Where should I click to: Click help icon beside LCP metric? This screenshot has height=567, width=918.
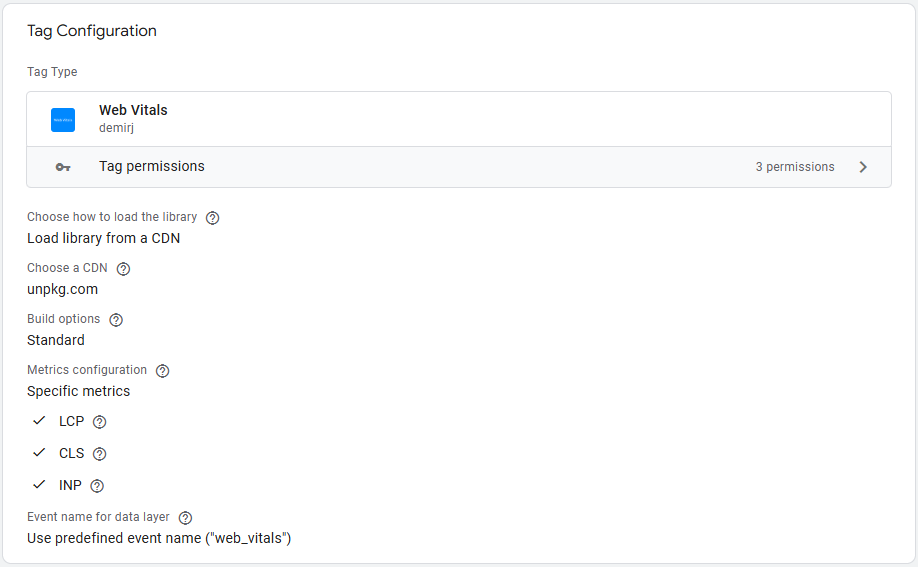click(99, 422)
